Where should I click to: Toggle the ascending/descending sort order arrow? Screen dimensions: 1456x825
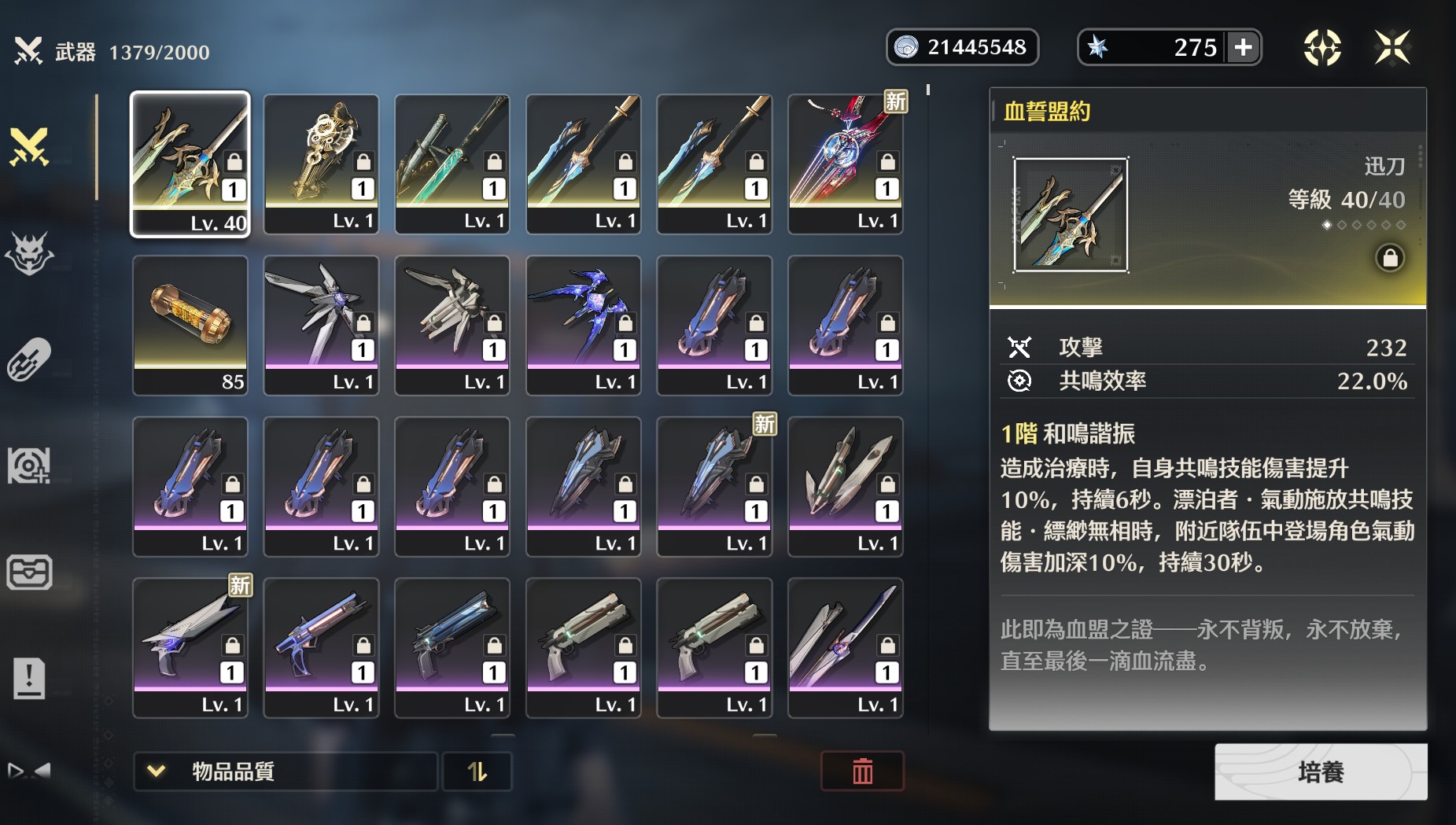pyautogui.click(x=477, y=772)
